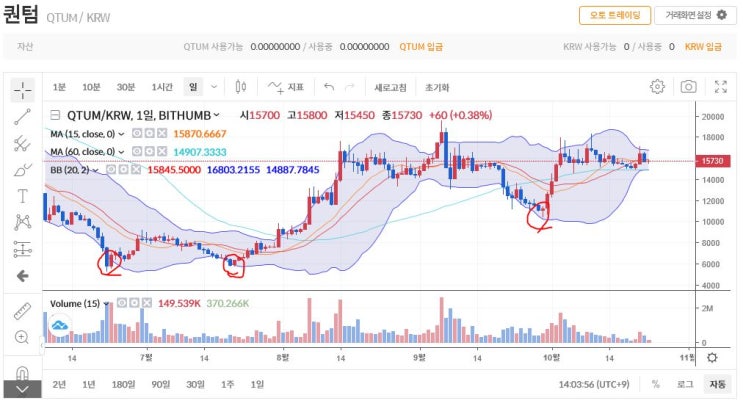Set chart range to 180일
The height and width of the screenshot is (406, 743).
[x=123, y=384]
